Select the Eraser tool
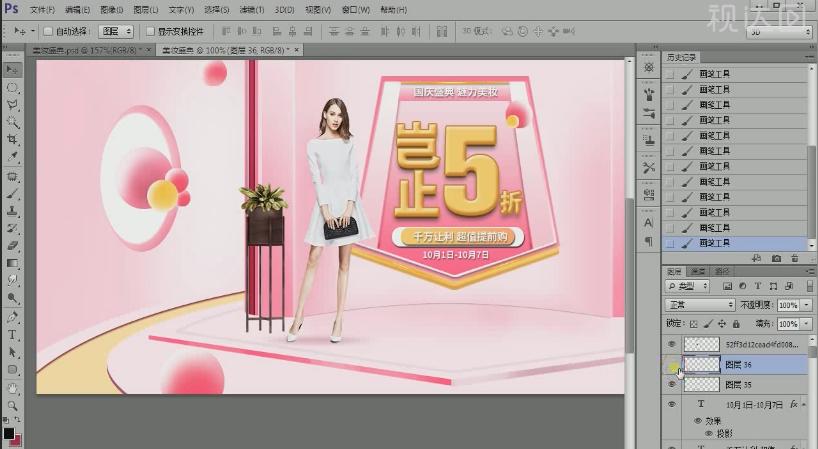The height and width of the screenshot is (449, 818). [x=12, y=246]
